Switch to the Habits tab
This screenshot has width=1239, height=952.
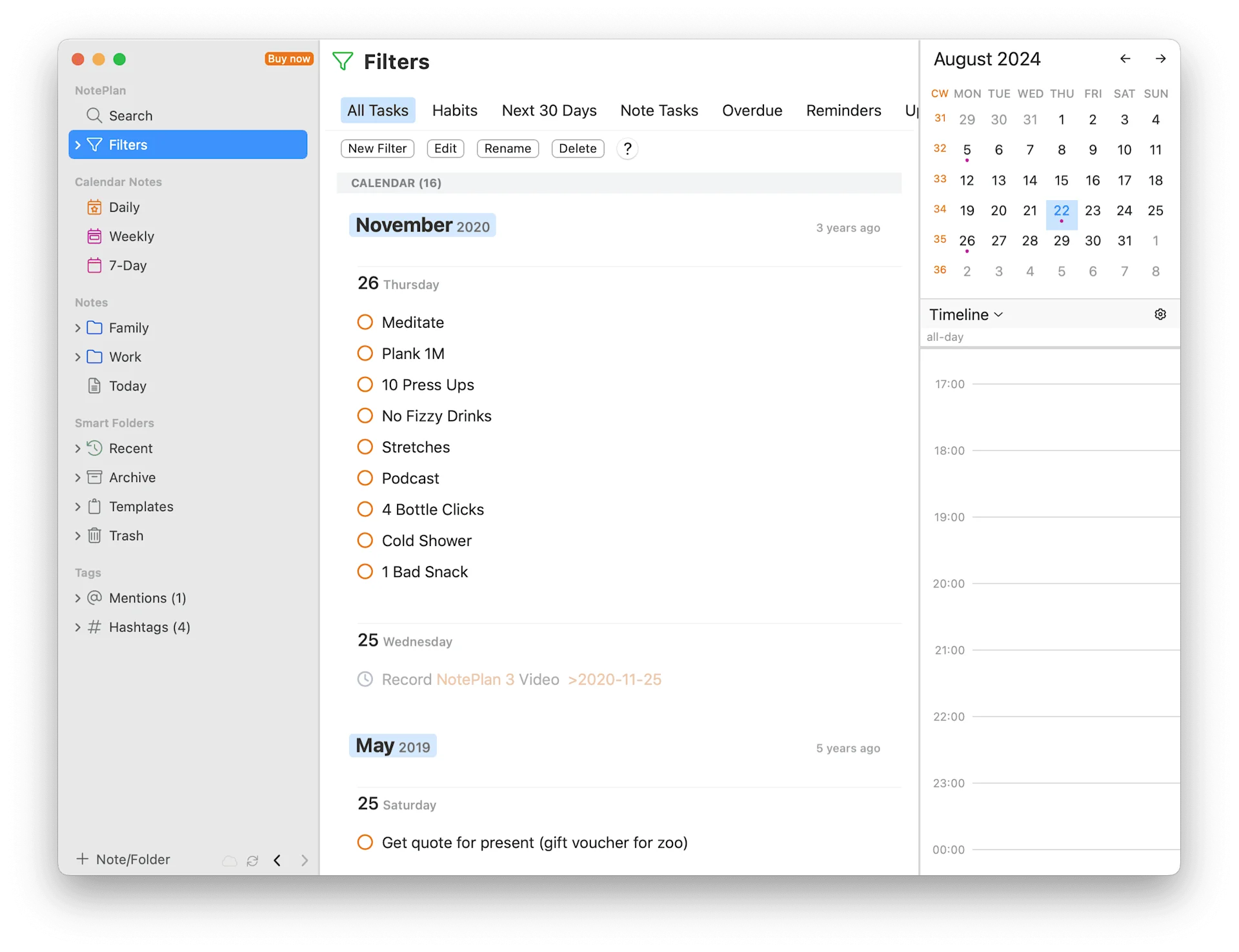455,110
